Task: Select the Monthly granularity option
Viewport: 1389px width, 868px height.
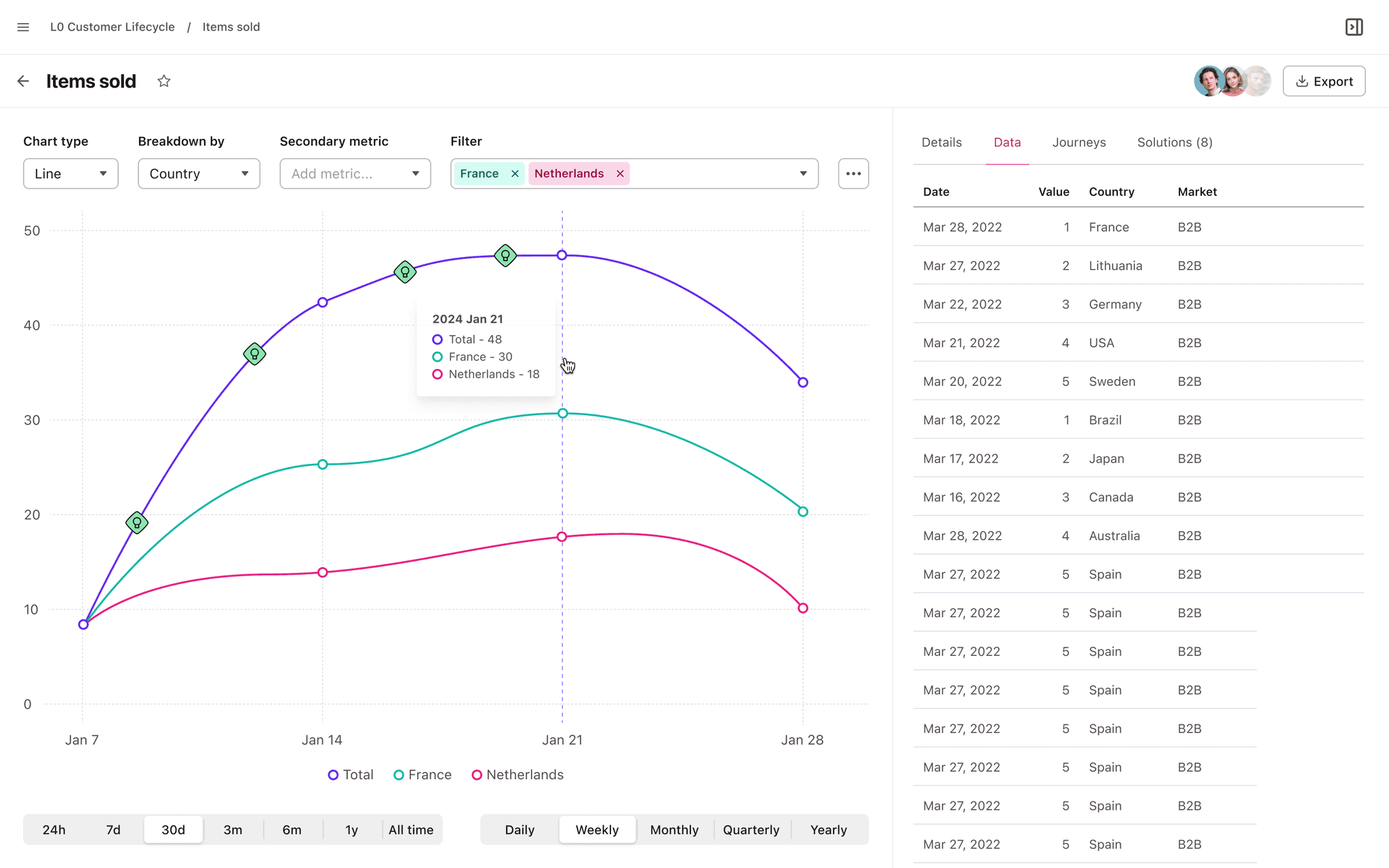Action: 674,829
